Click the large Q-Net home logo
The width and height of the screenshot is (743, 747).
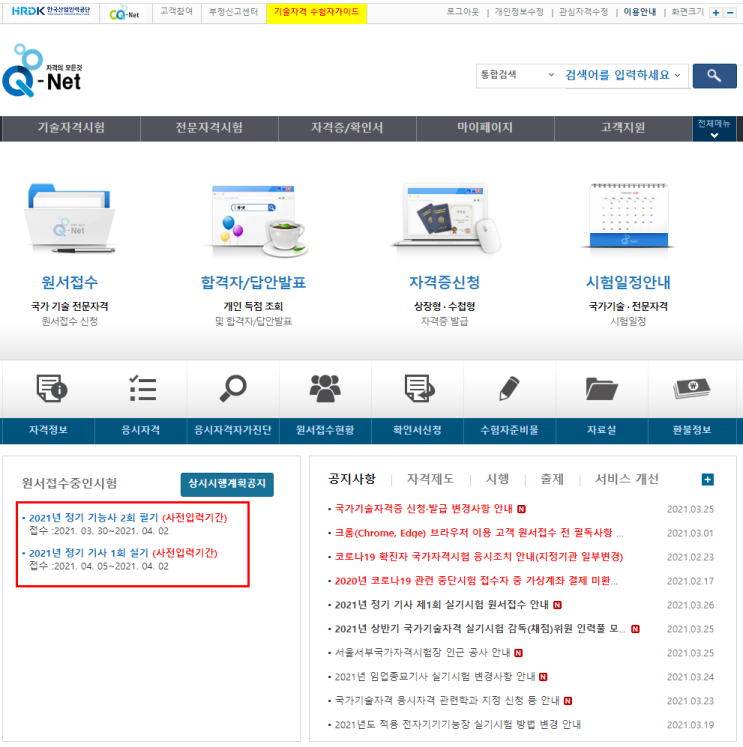42,71
